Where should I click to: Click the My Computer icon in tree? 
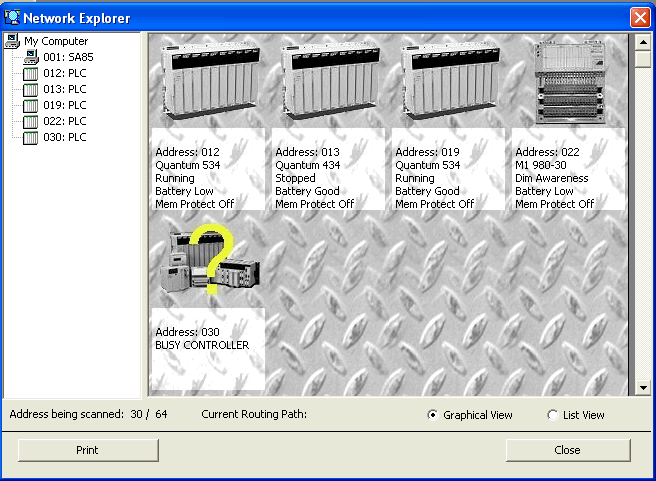12,41
